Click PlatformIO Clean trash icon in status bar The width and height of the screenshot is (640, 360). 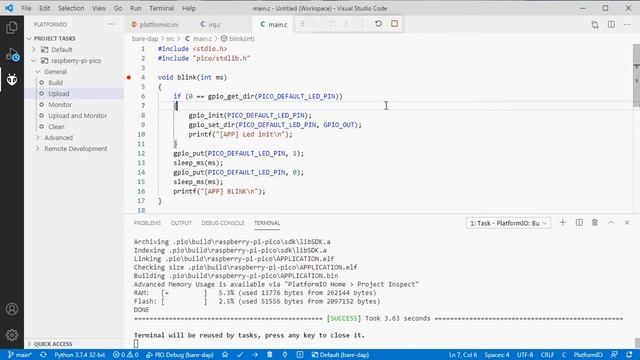coord(269,355)
